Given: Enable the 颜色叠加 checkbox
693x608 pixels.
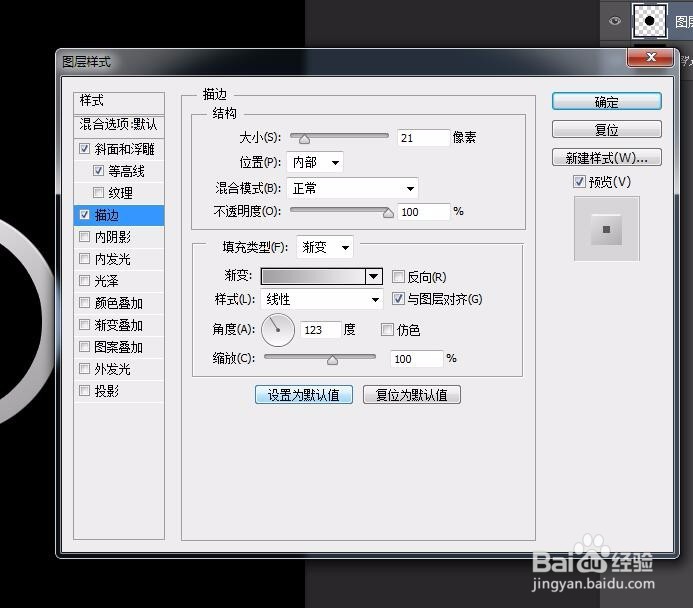Looking at the screenshot, I should click(x=84, y=303).
